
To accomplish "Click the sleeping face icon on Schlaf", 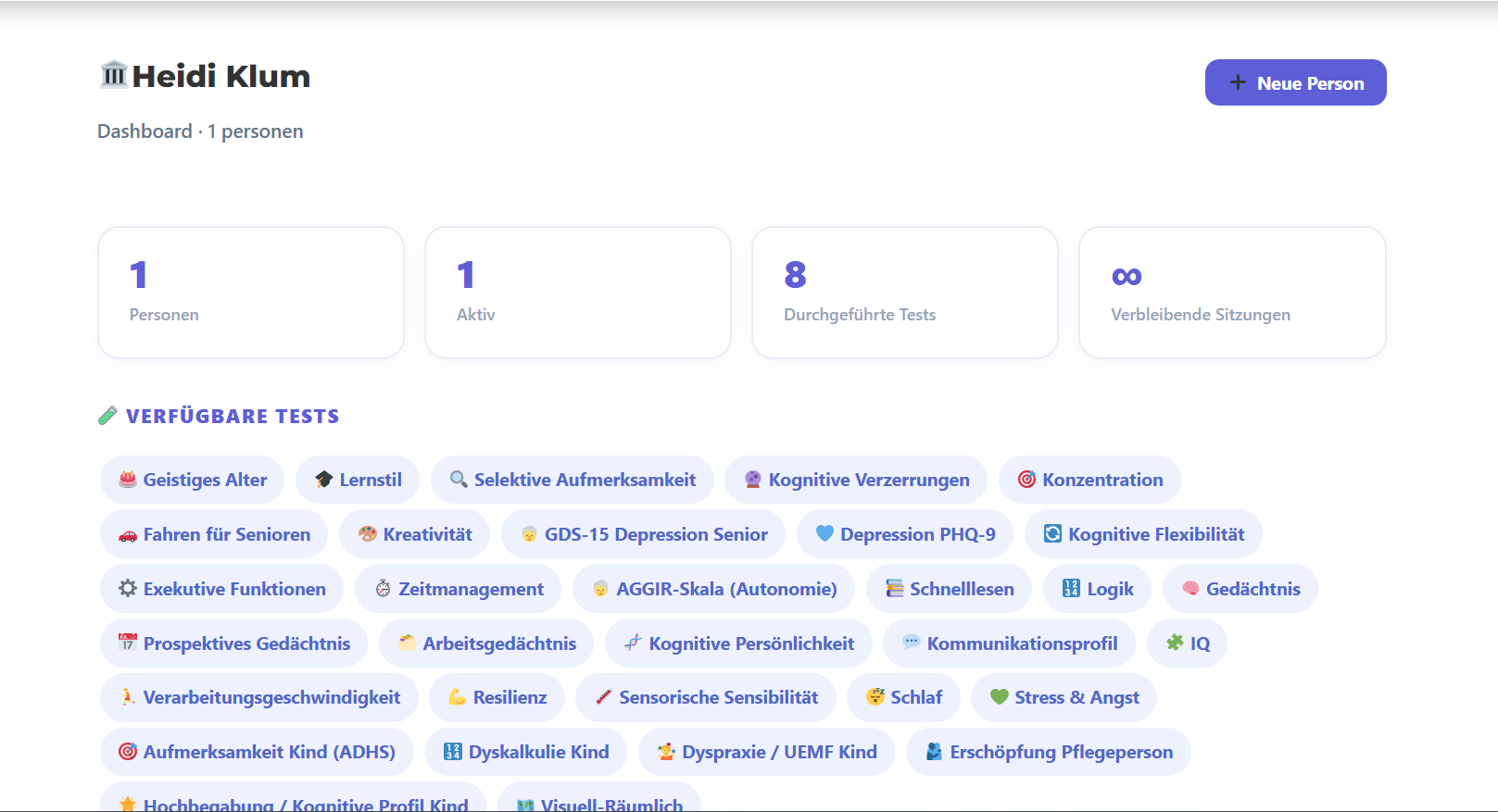I will coord(875,697).
